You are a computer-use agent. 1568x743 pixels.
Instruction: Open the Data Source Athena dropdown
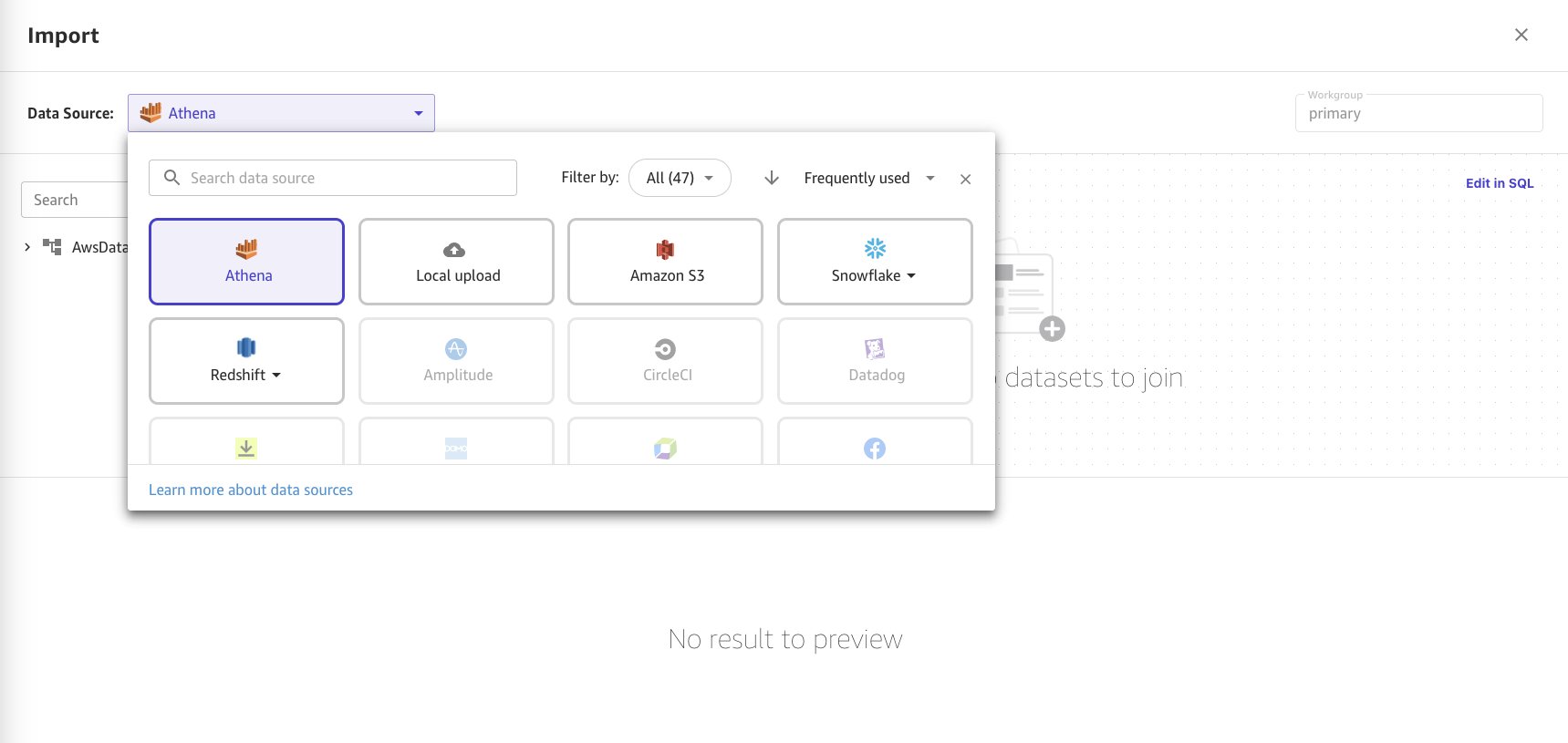click(x=281, y=113)
